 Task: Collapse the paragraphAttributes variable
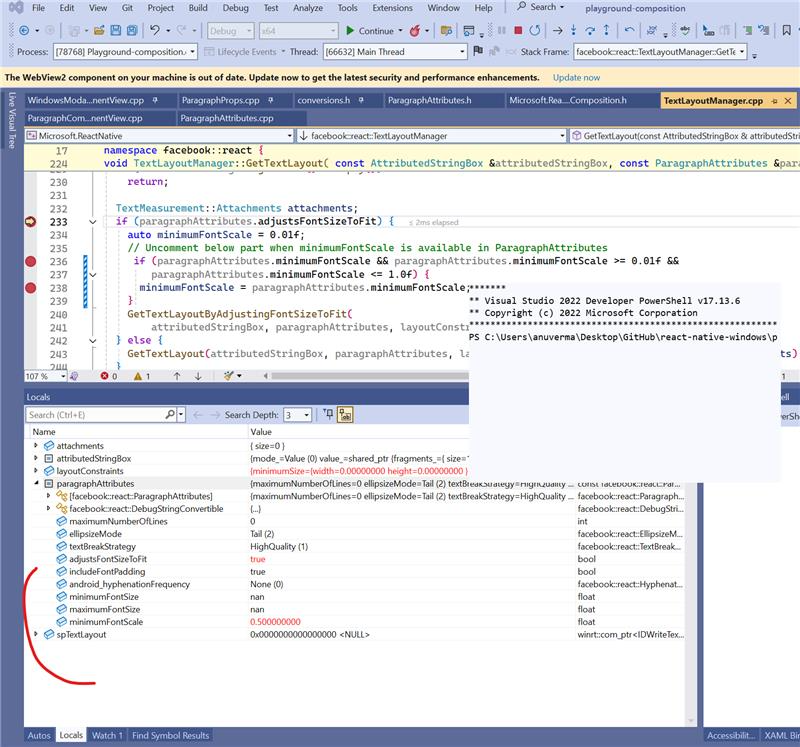click(36, 483)
